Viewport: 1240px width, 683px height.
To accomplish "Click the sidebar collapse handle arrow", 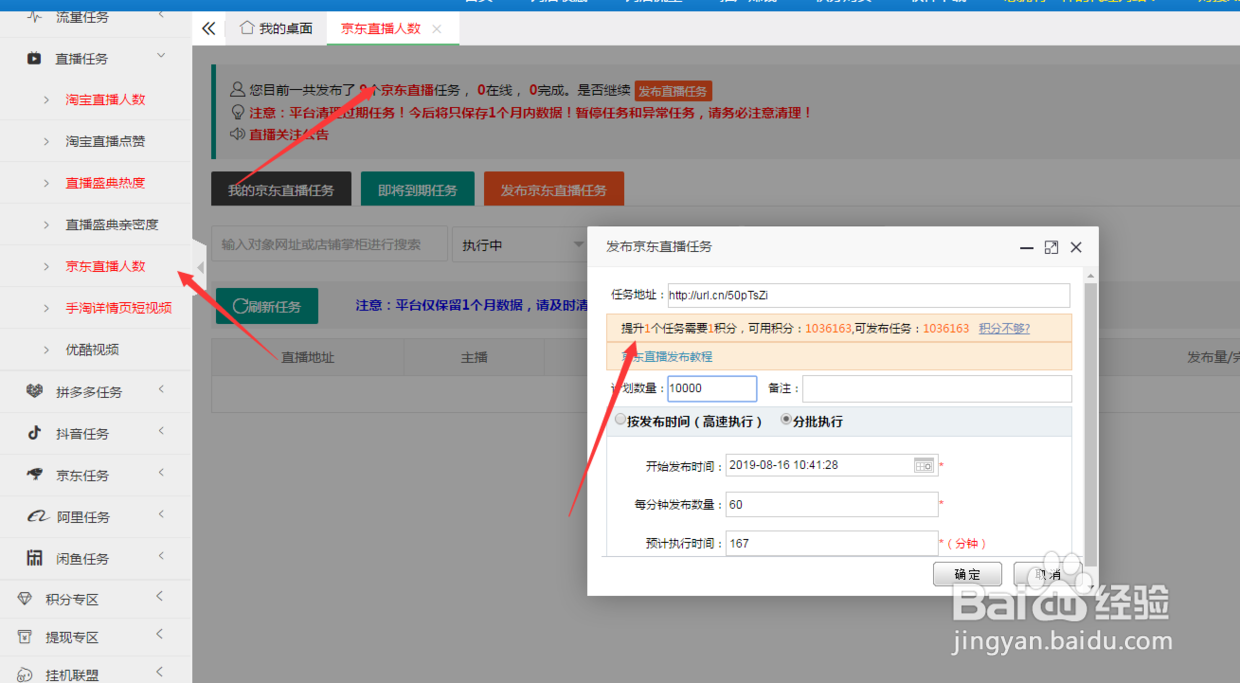I will pyautogui.click(x=200, y=268).
